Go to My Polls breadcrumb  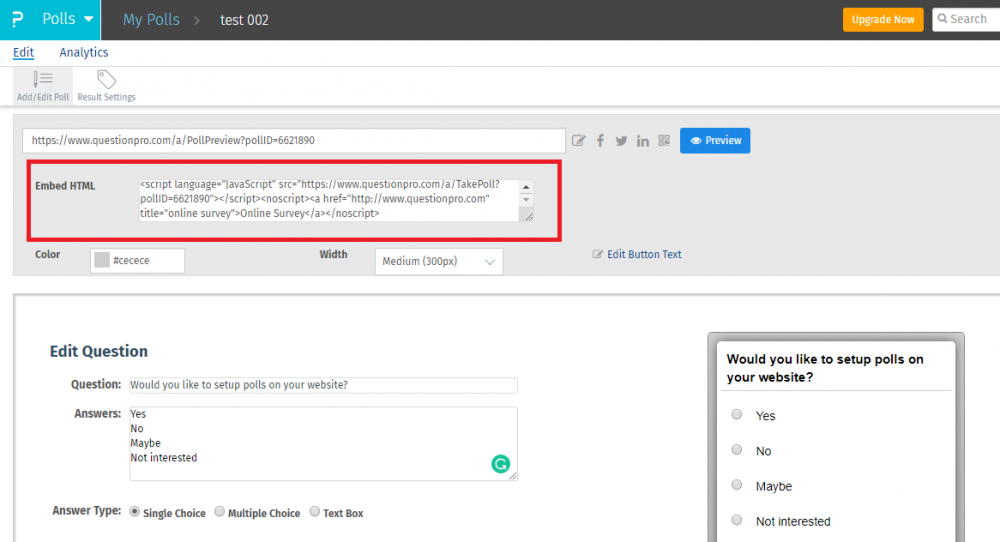(151, 20)
